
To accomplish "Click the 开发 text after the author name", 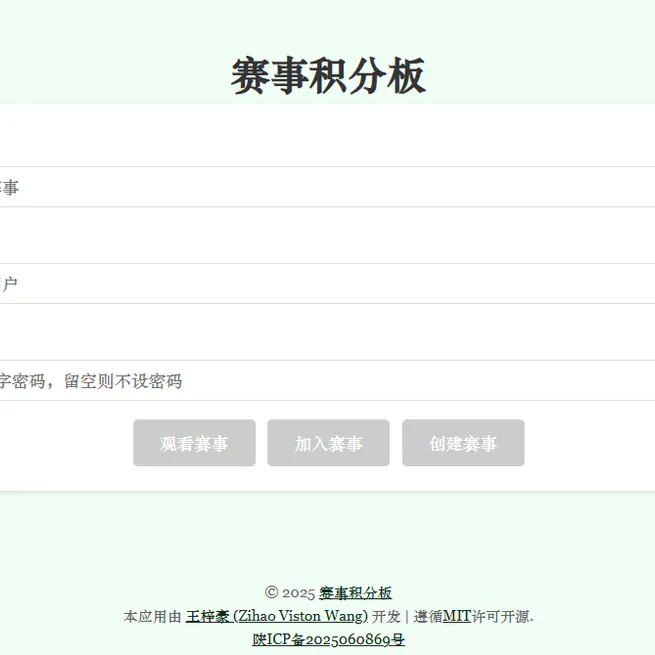I will pyautogui.click(x=385, y=616).
